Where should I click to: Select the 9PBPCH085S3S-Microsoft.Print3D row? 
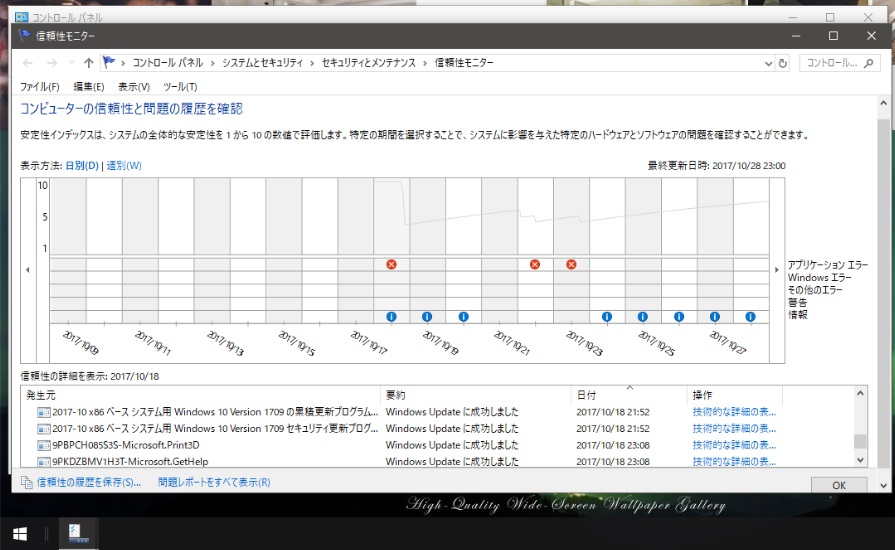pyautogui.click(x=438, y=445)
